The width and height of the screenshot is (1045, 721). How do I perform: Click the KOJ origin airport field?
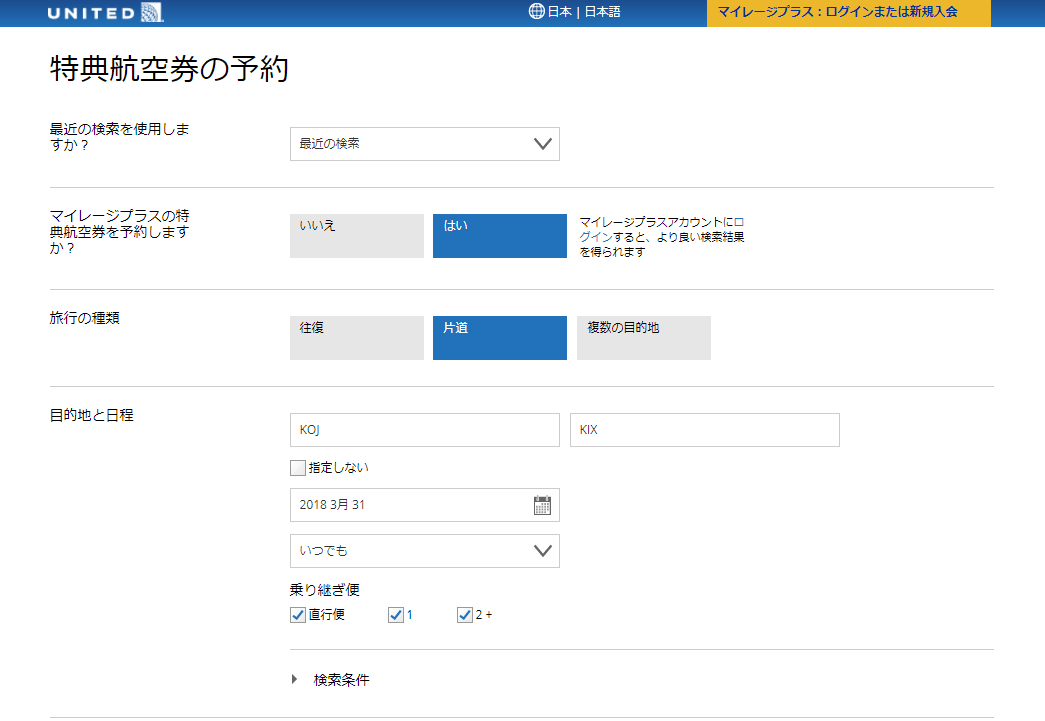(424, 430)
